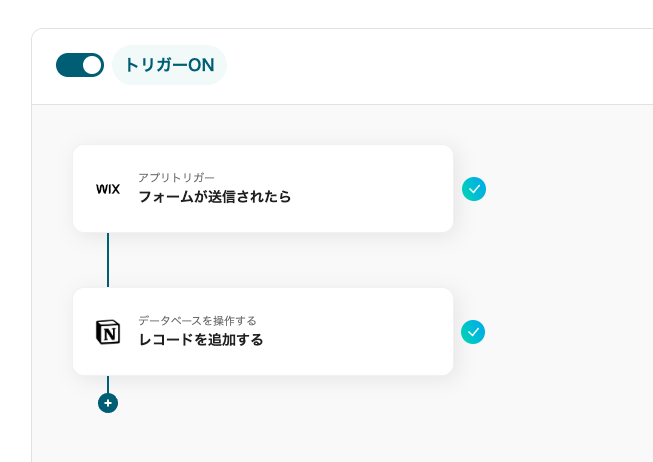Image resolution: width=653 pixels, height=462 pixels.
Task: Select the アプリトリガー label
Action: tap(176, 177)
